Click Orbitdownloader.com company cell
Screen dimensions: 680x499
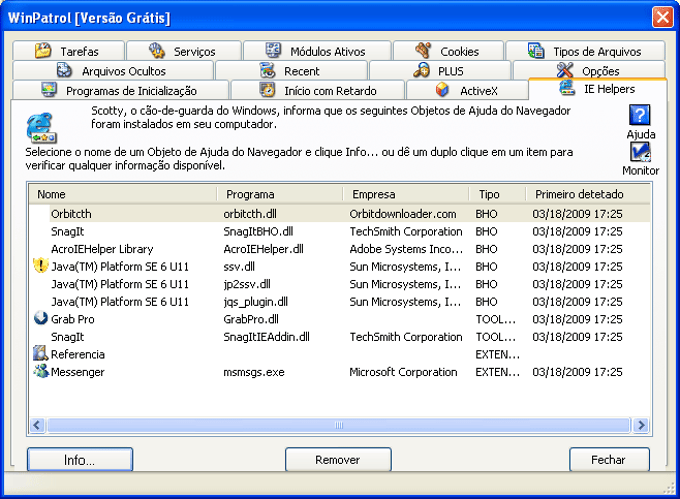(x=403, y=214)
